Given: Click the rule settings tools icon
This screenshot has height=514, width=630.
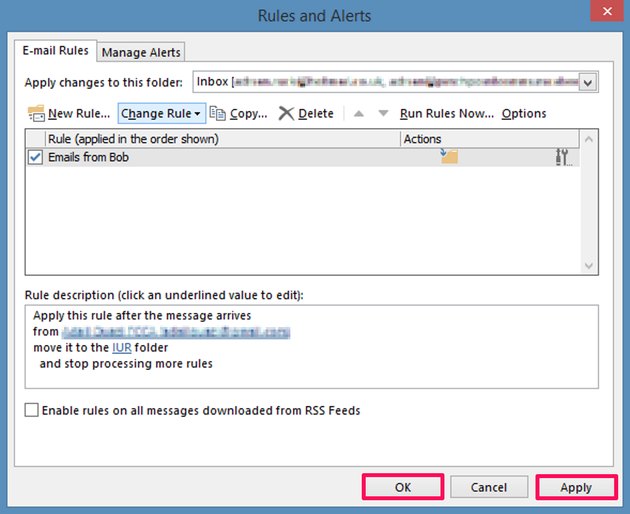Looking at the screenshot, I should click(x=563, y=157).
